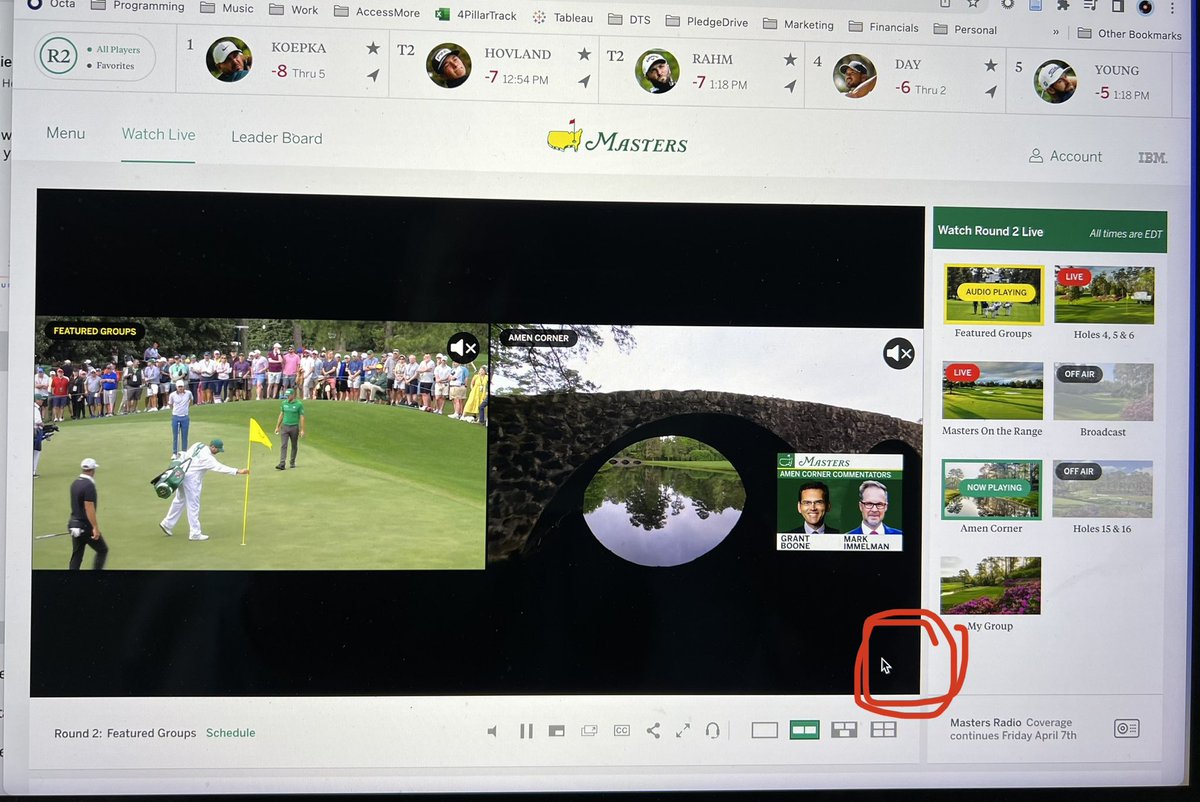
Task: Favorite Day with the star icon
Action: point(990,65)
